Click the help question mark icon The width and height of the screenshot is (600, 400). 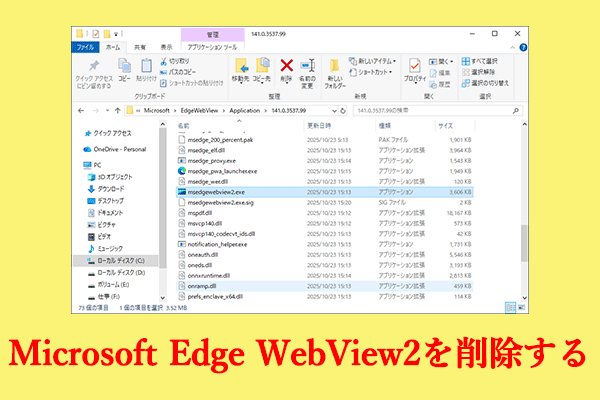click(x=523, y=47)
